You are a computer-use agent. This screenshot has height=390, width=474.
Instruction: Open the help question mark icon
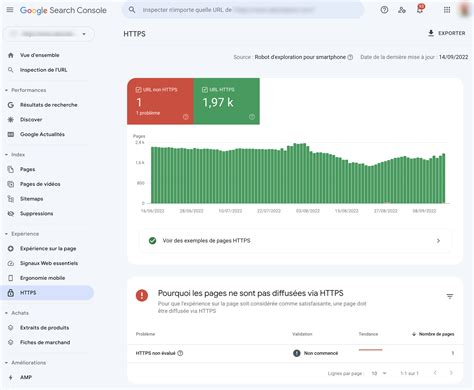pyautogui.click(x=384, y=10)
